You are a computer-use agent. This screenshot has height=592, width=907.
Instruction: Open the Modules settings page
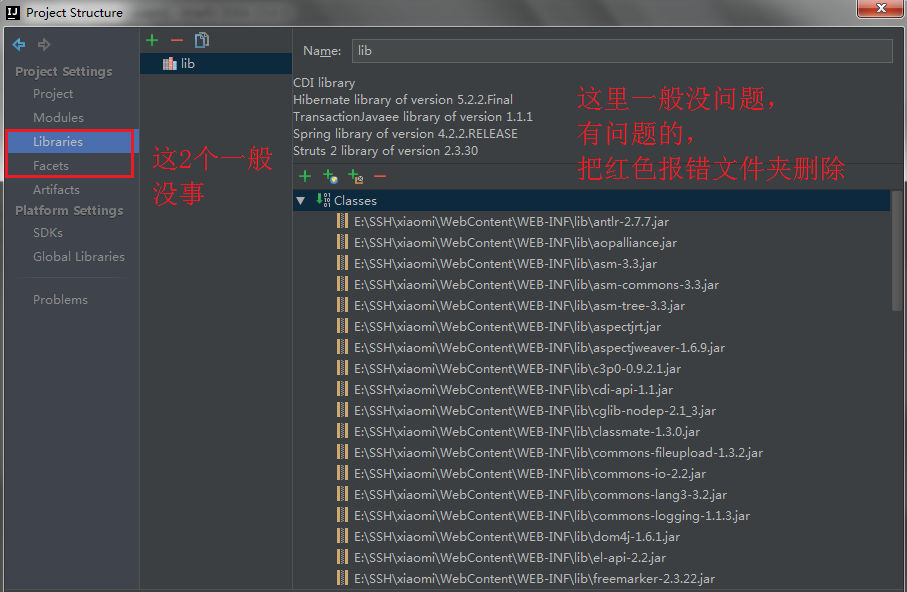click(x=58, y=117)
